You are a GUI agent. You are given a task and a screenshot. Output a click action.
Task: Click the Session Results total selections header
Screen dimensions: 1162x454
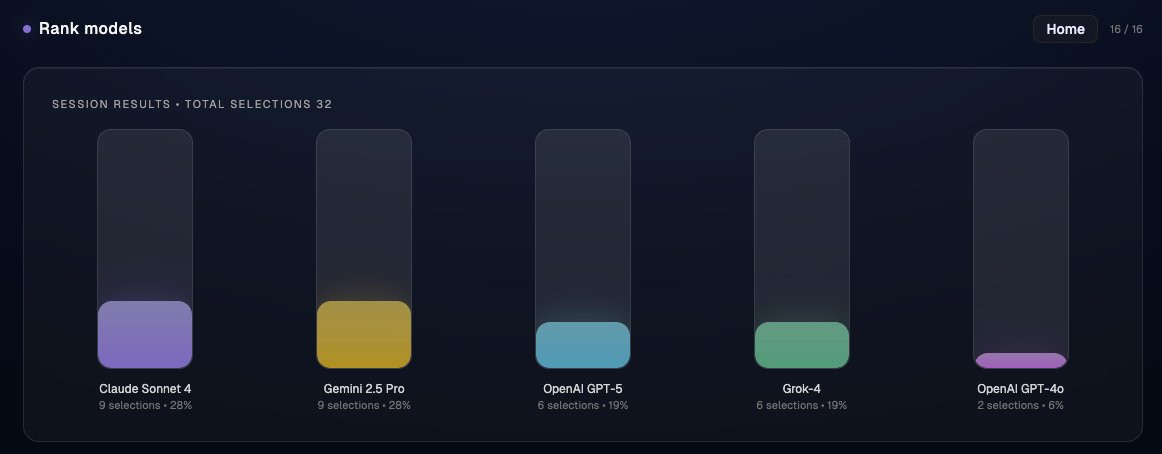point(192,104)
